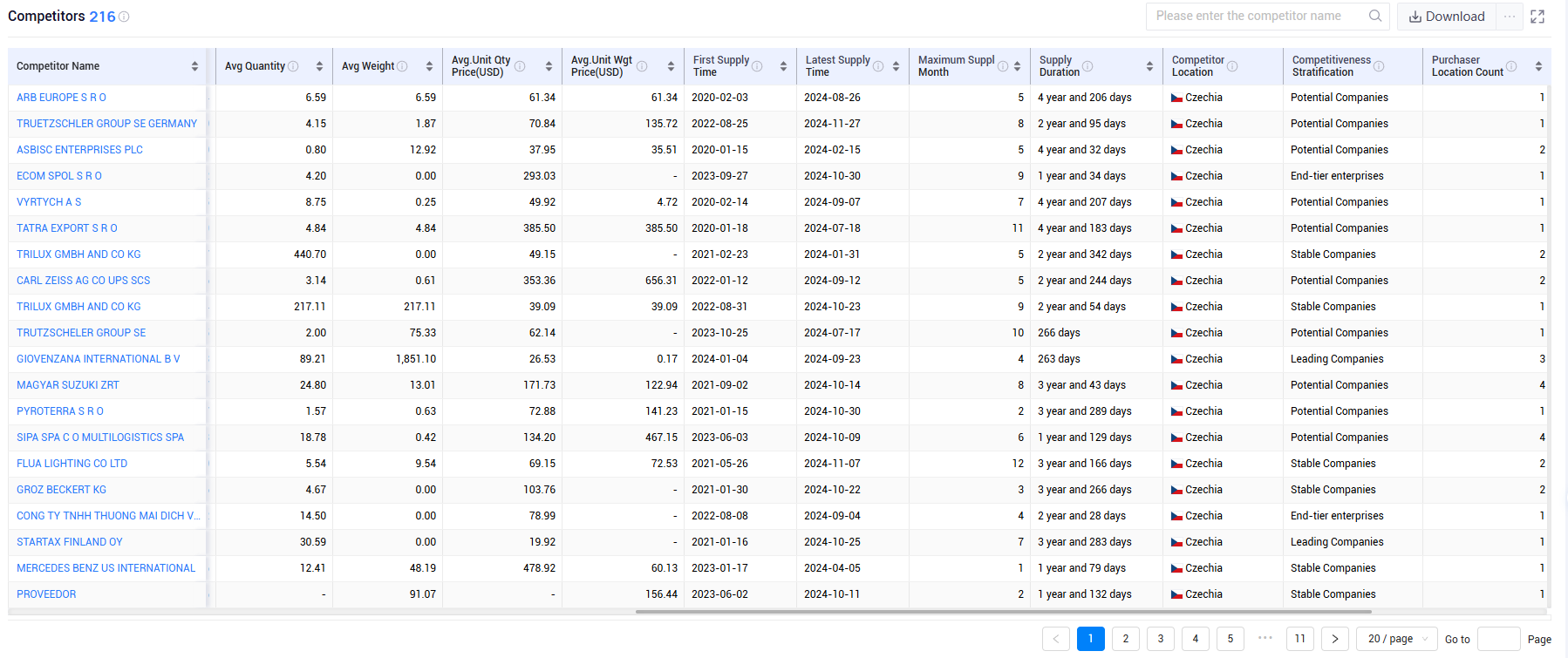Click 440.70 average quantity cell
The height and width of the screenshot is (658, 1568).
pos(310,254)
